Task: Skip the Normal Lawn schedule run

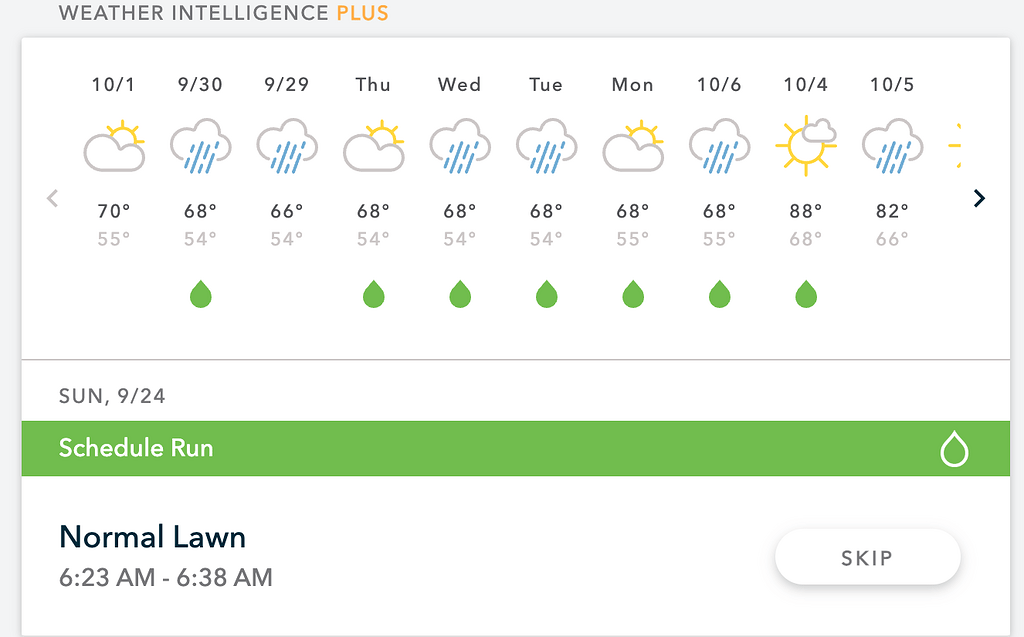Action: 867,557
